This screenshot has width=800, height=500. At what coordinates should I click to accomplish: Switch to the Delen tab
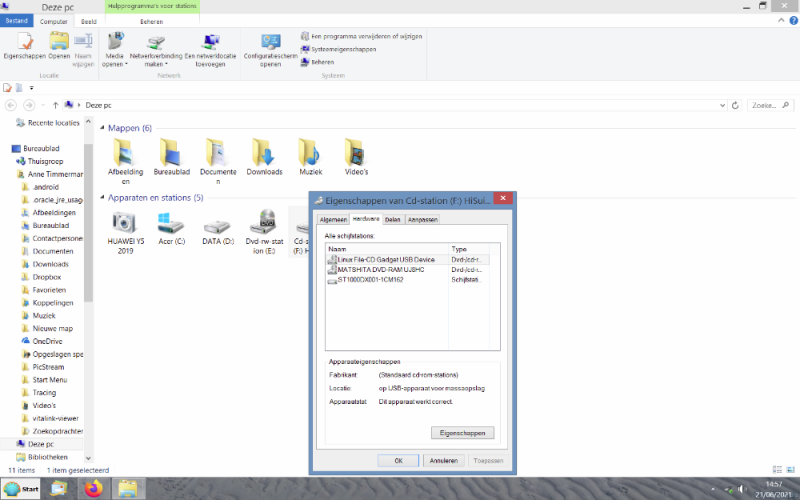393,219
